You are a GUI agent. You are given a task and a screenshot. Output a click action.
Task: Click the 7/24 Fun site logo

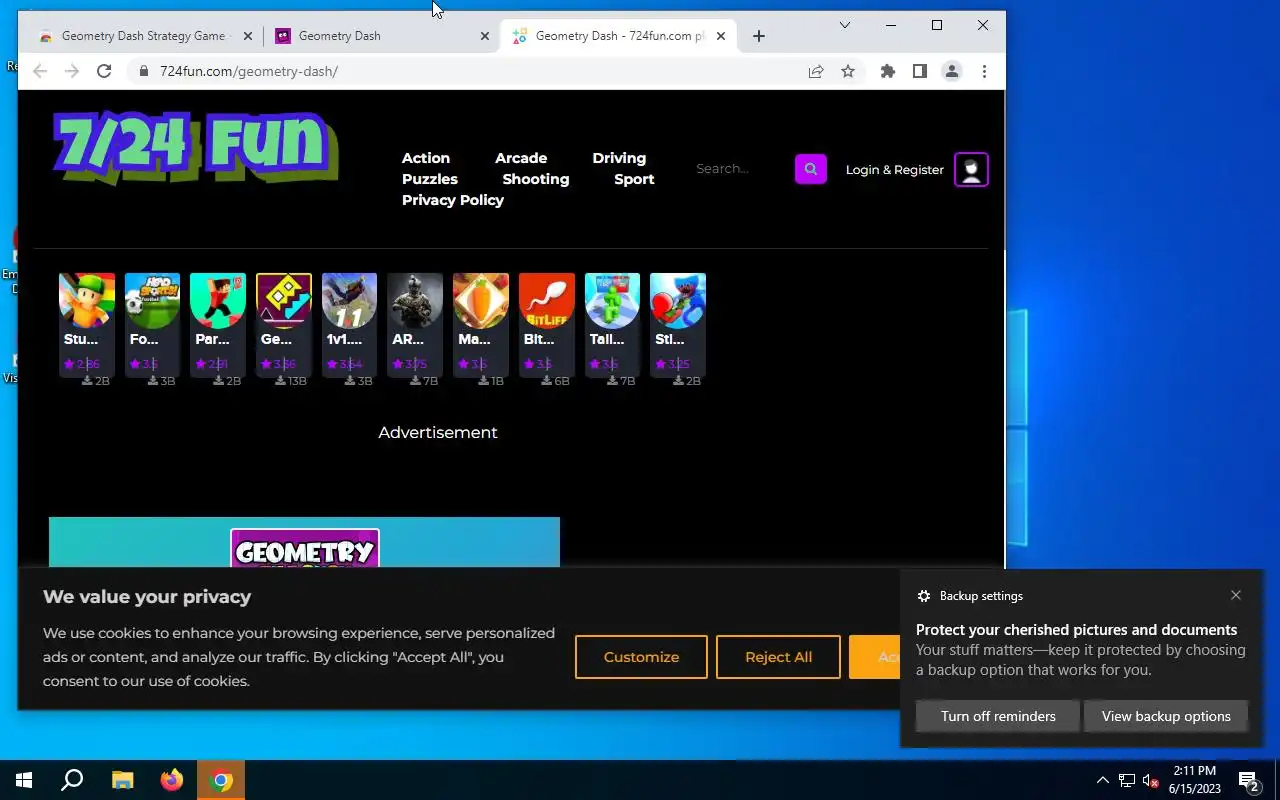click(196, 147)
